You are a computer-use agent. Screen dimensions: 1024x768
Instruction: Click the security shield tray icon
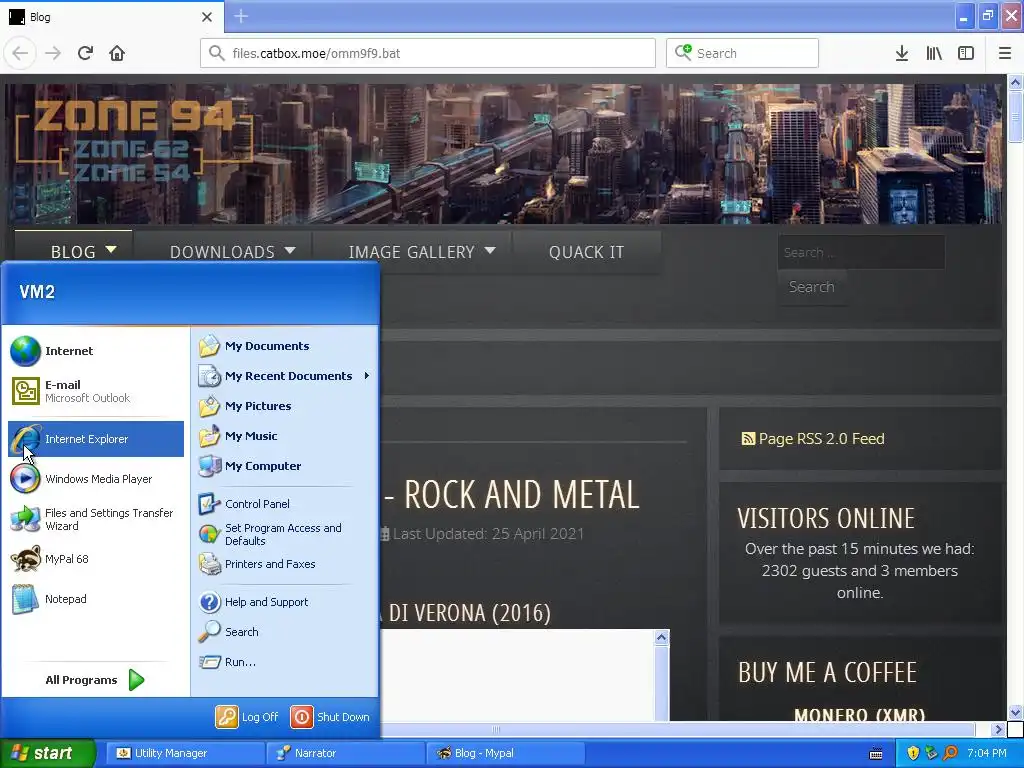913,754
